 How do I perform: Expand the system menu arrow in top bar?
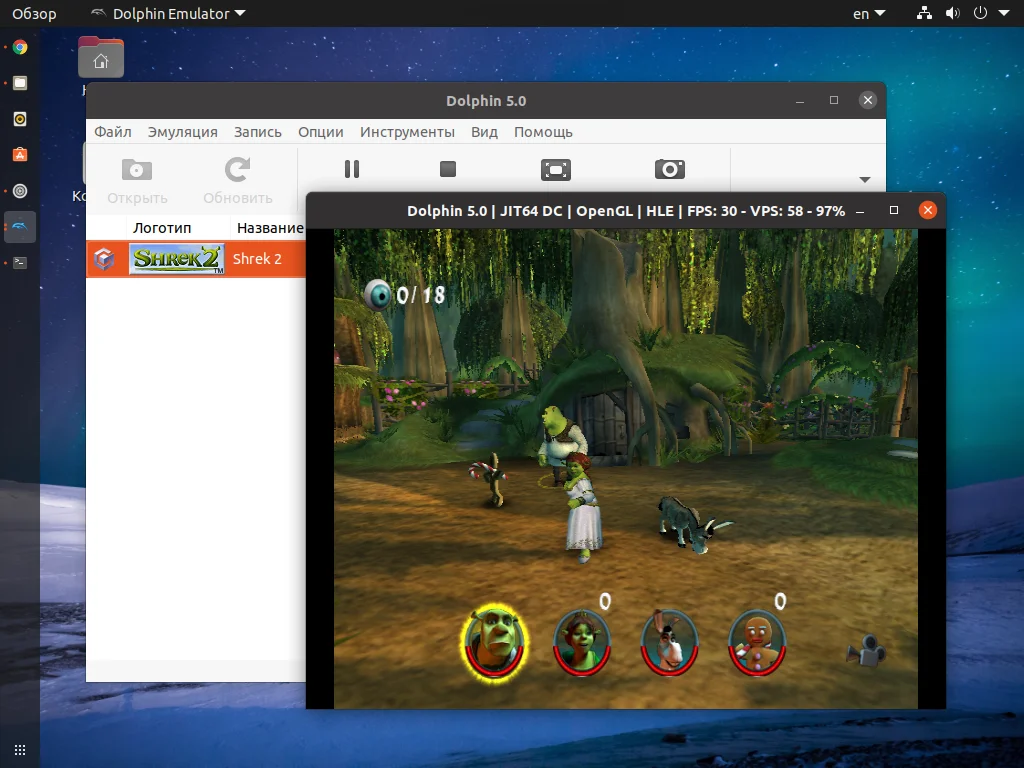(x=1004, y=13)
